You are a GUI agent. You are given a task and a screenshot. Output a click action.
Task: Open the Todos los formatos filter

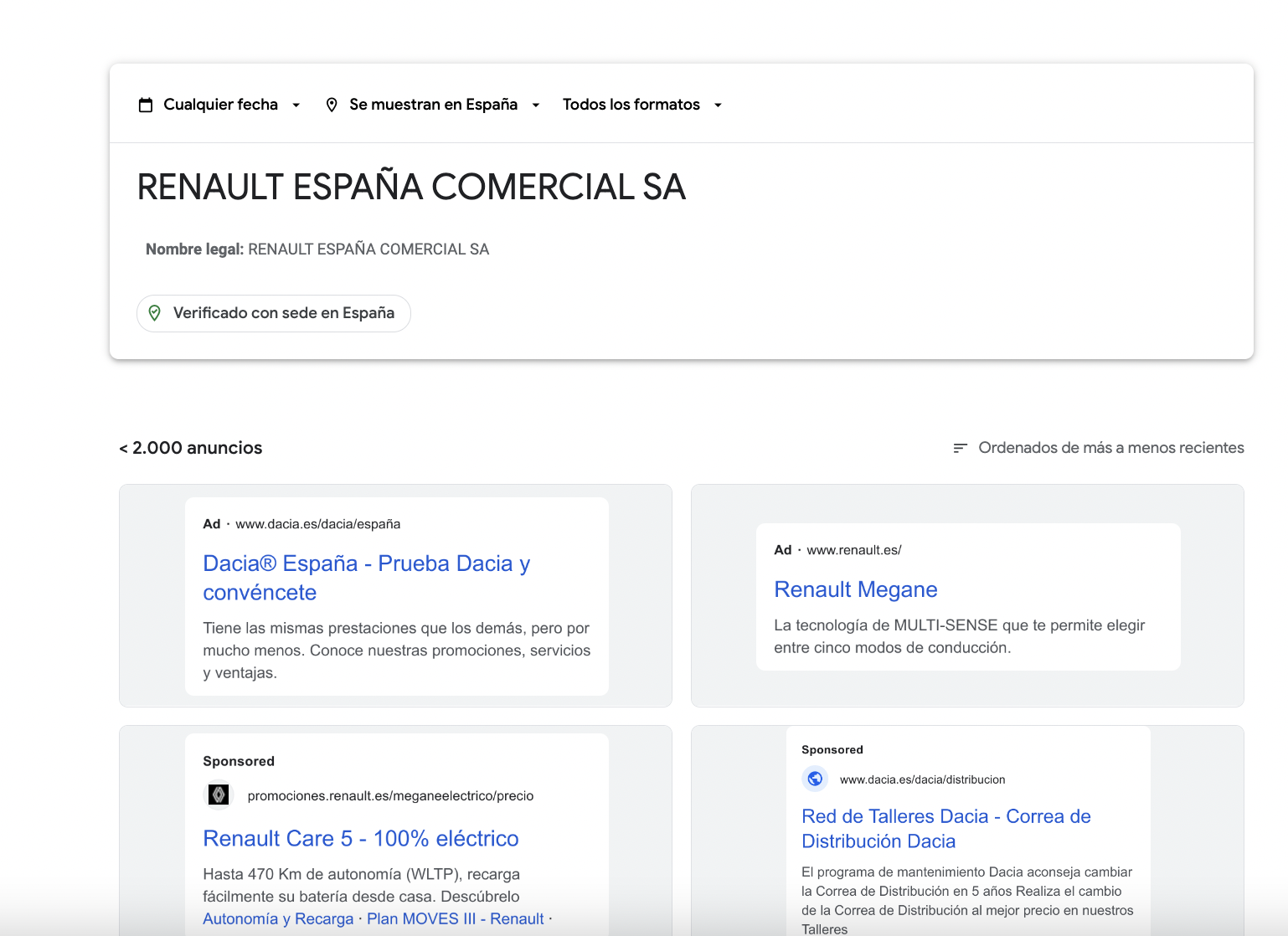pyautogui.click(x=642, y=105)
